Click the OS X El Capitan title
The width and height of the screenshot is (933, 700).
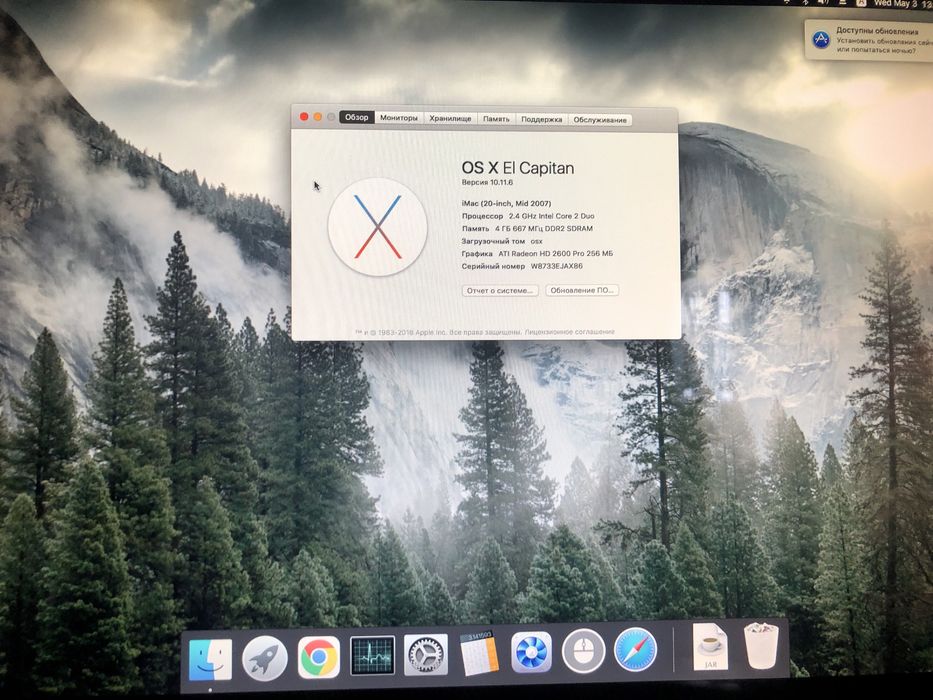tap(518, 168)
